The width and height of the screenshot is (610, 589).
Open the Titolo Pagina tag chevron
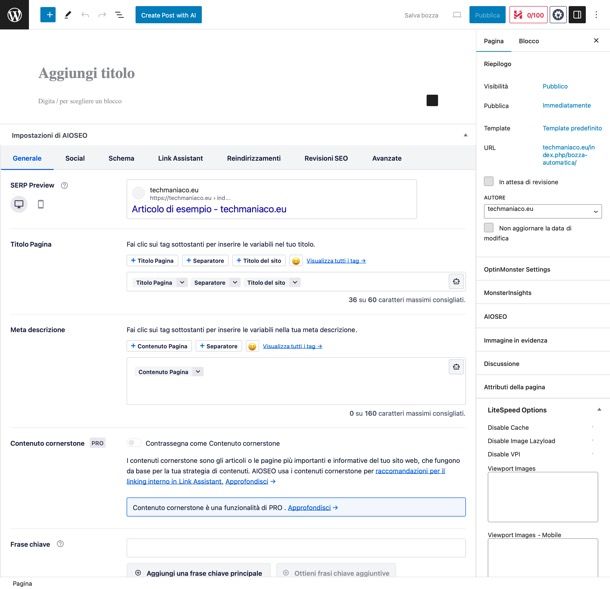(x=182, y=282)
